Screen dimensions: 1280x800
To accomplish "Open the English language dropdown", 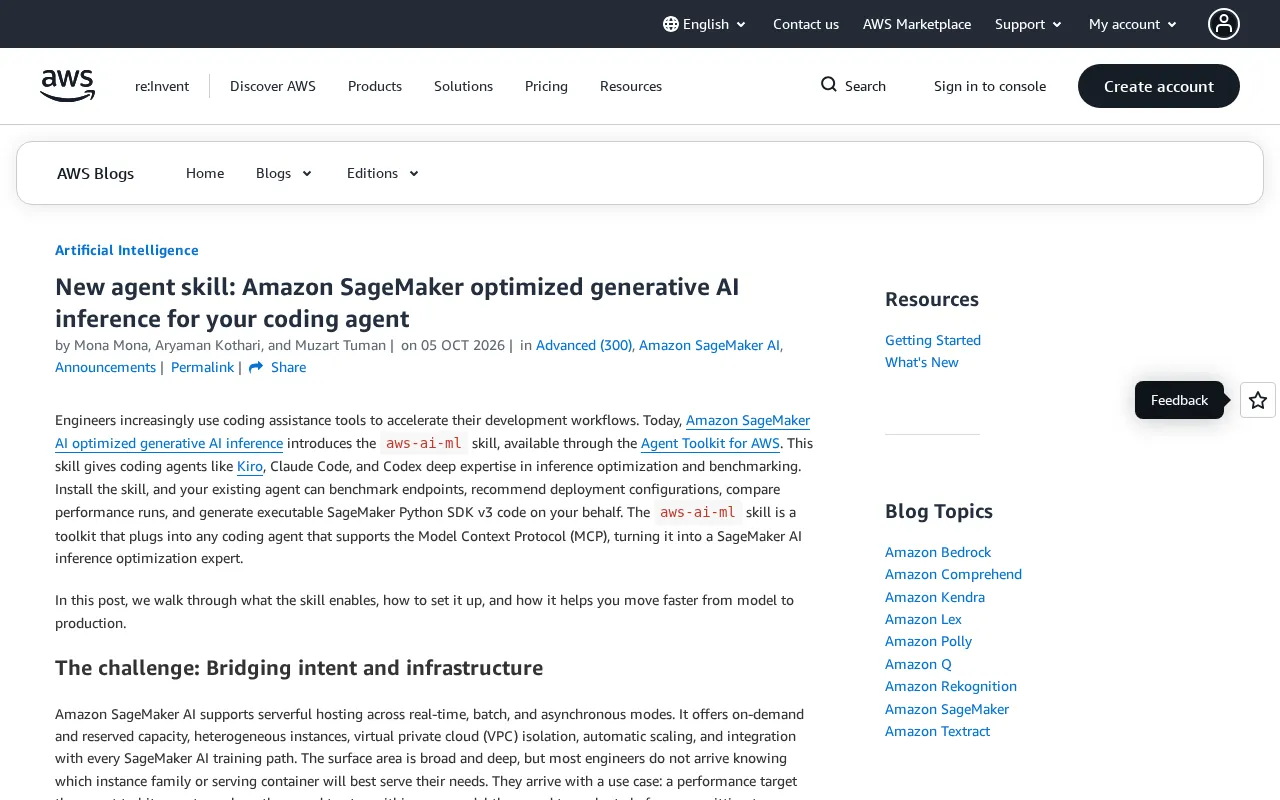I will [x=705, y=24].
